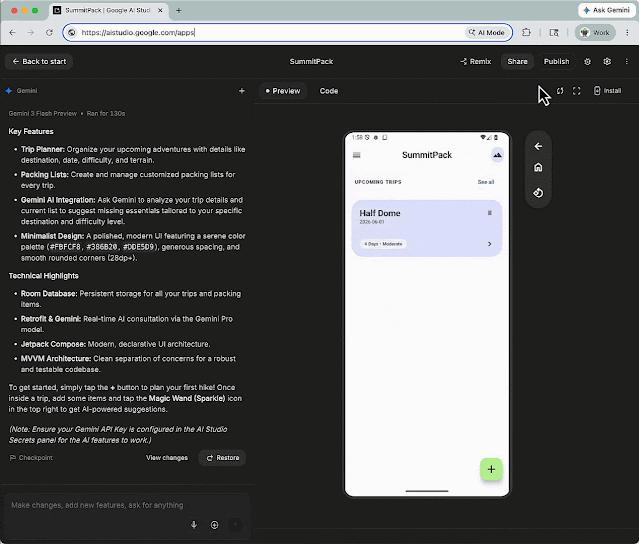
Task: Install the app on device
Action: click(x=607, y=91)
